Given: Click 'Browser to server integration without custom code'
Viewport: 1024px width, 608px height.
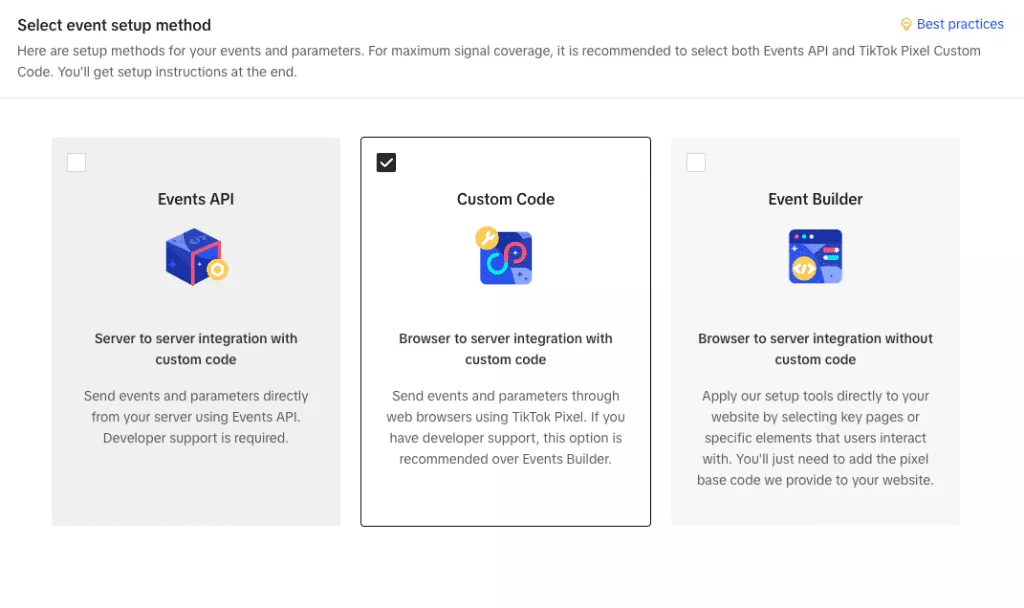Looking at the screenshot, I should 815,349.
